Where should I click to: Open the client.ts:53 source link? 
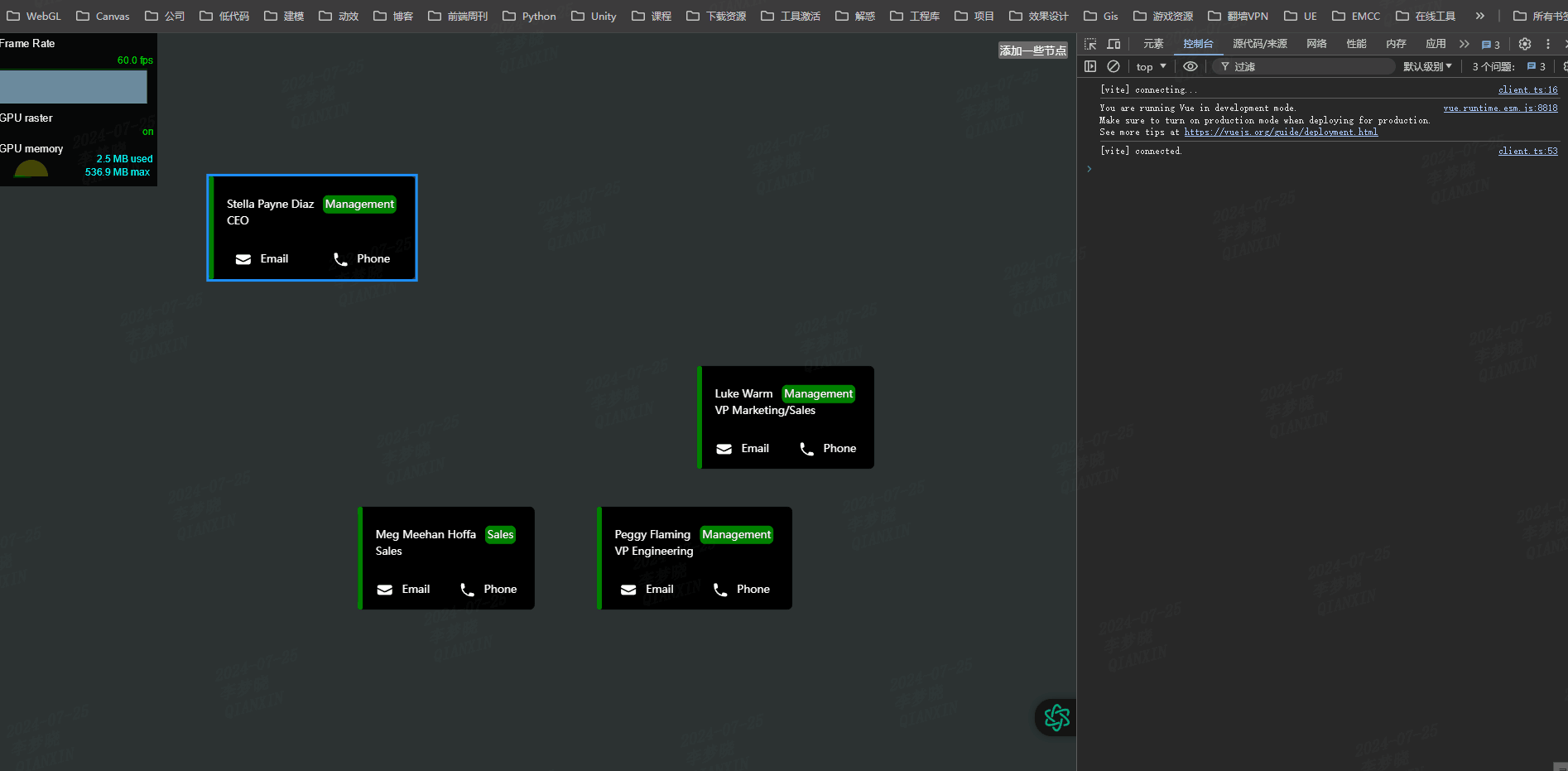coord(1527,151)
